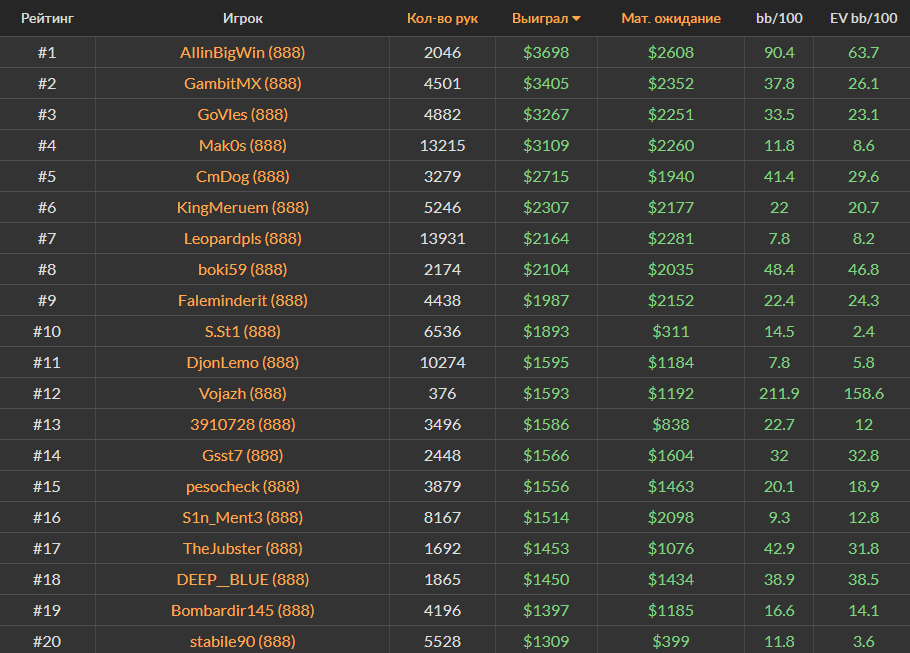Open DEEP__BLUE (888) player profile
Screen dimensions: 910x653
tap(243, 579)
